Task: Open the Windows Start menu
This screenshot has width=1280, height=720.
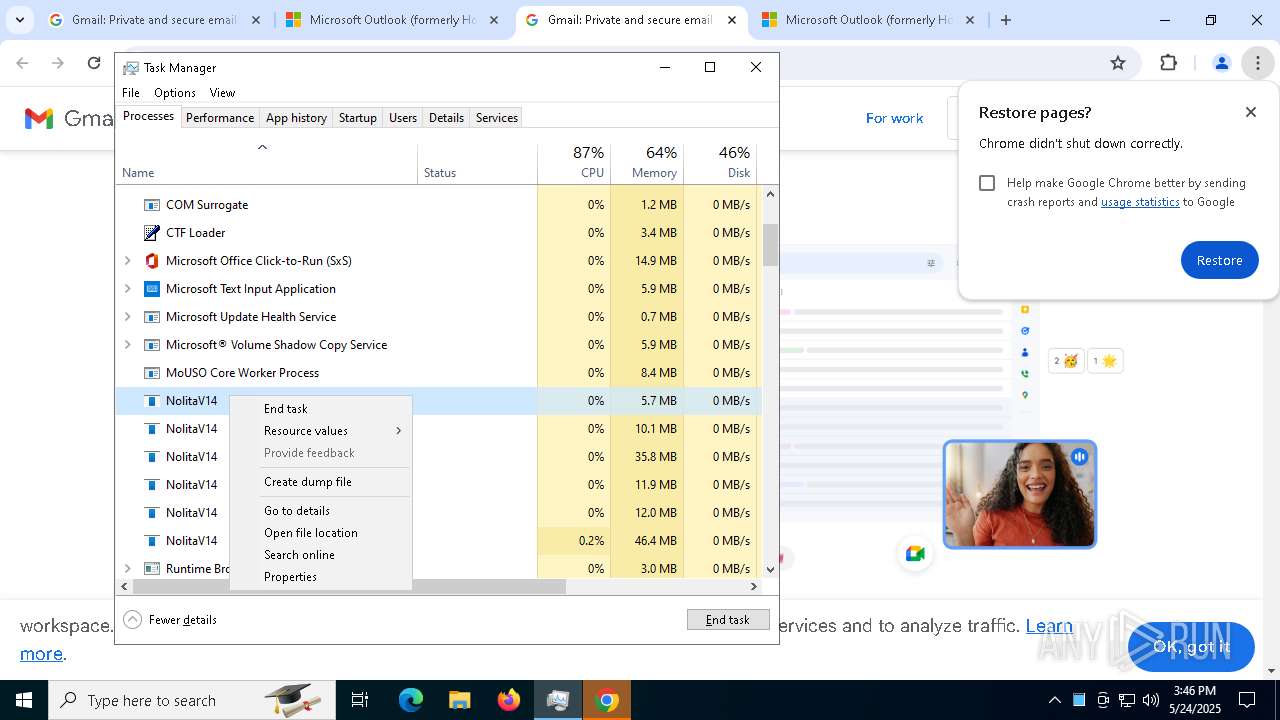Action: pyautogui.click(x=24, y=700)
